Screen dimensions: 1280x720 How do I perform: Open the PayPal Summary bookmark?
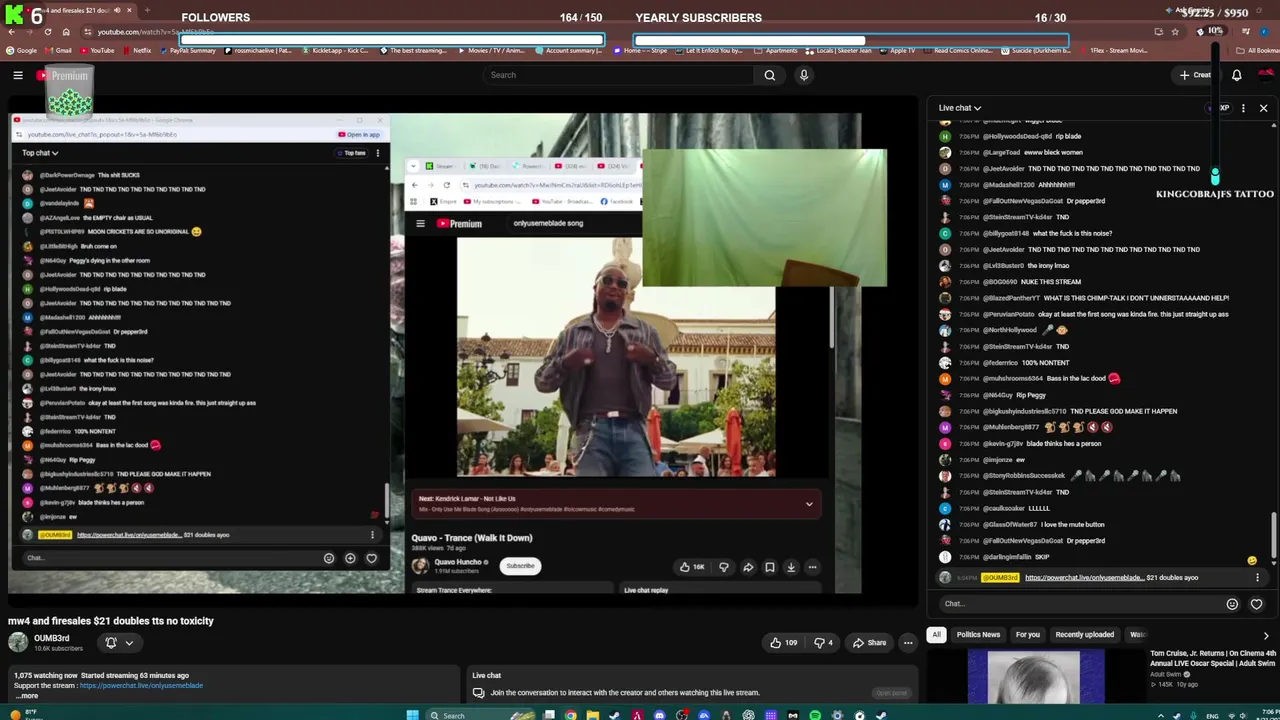[x=189, y=50]
